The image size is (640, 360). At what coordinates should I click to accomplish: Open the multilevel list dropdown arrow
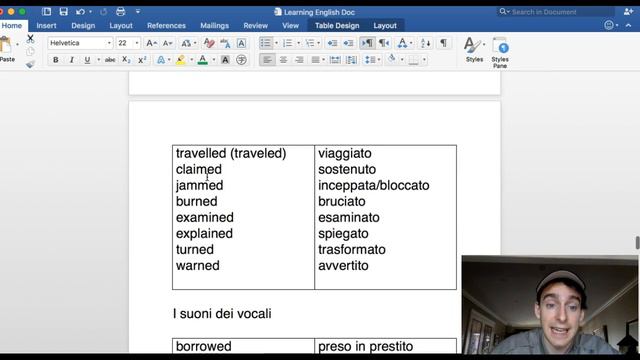(x=319, y=43)
